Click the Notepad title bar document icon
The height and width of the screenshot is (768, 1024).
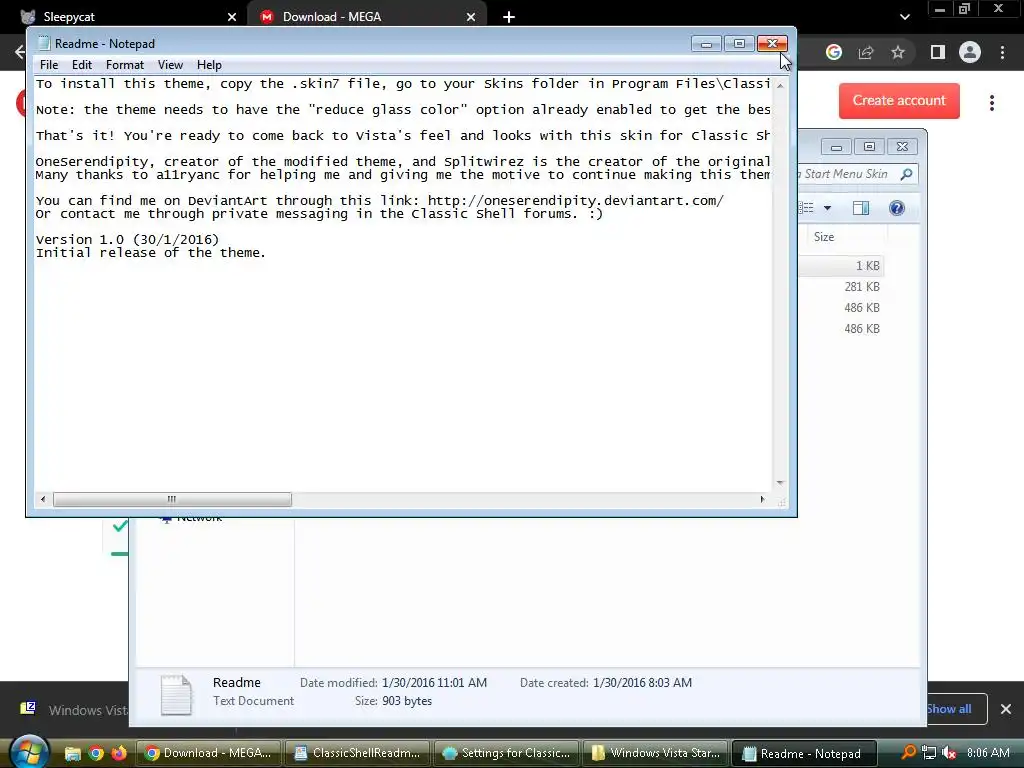tap(44, 43)
